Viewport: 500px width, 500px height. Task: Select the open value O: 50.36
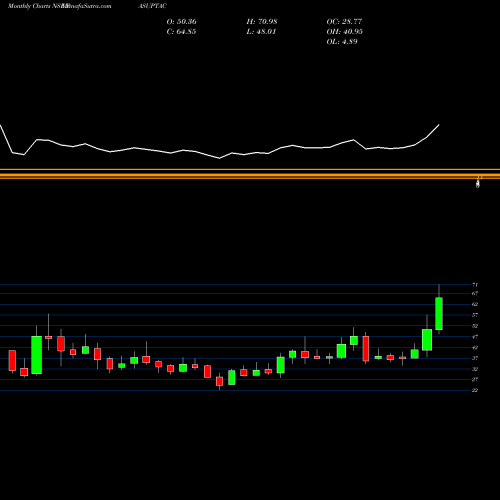pyautogui.click(x=182, y=22)
